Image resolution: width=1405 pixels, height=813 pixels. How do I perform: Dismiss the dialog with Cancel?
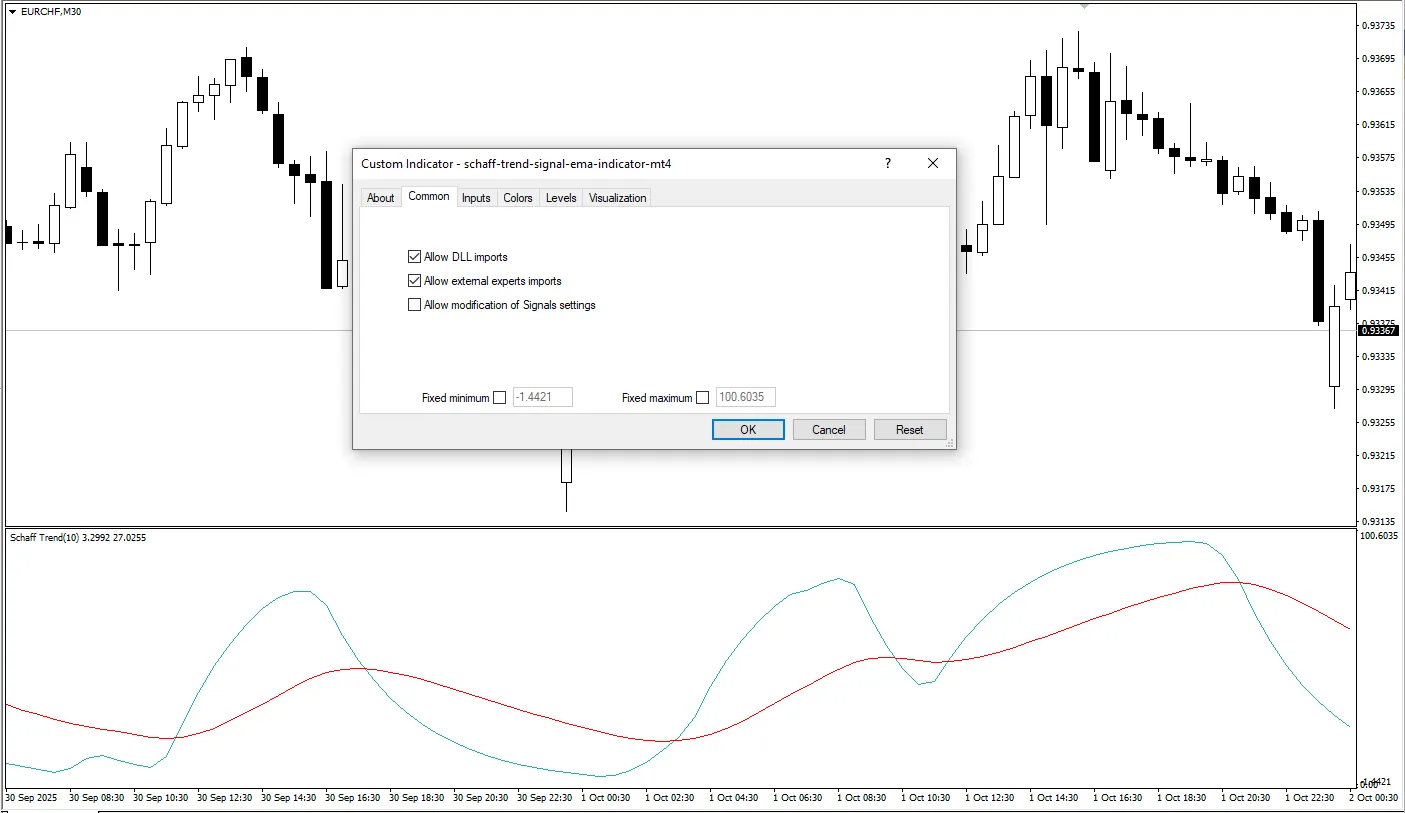(829, 429)
